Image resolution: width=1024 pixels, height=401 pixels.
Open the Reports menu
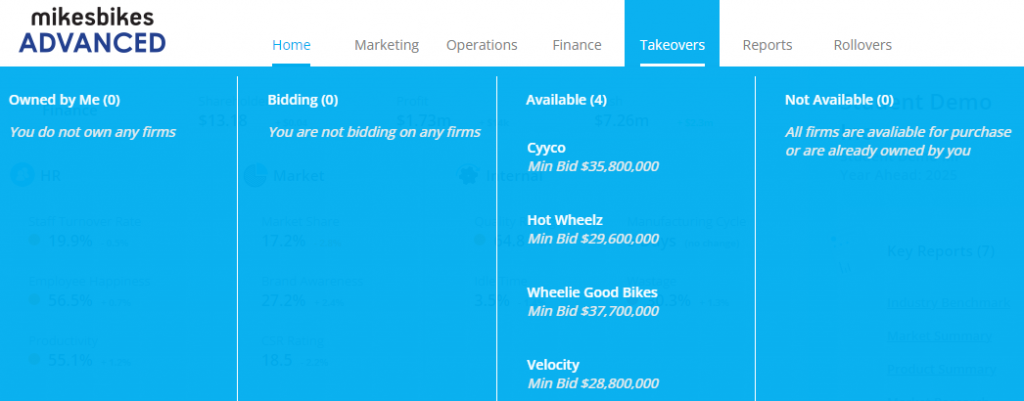point(767,45)
